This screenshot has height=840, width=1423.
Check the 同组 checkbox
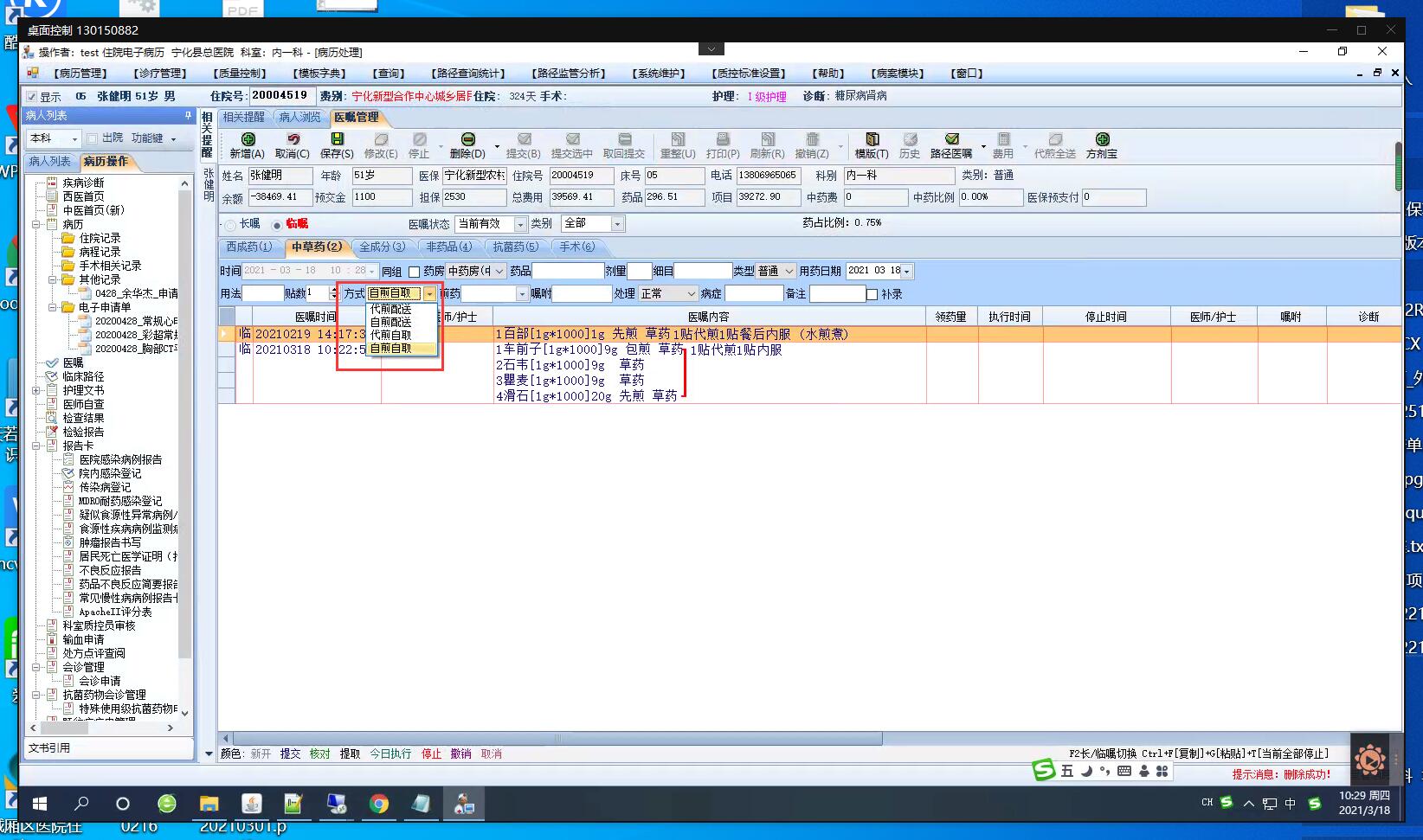click(x=414, y=272)
